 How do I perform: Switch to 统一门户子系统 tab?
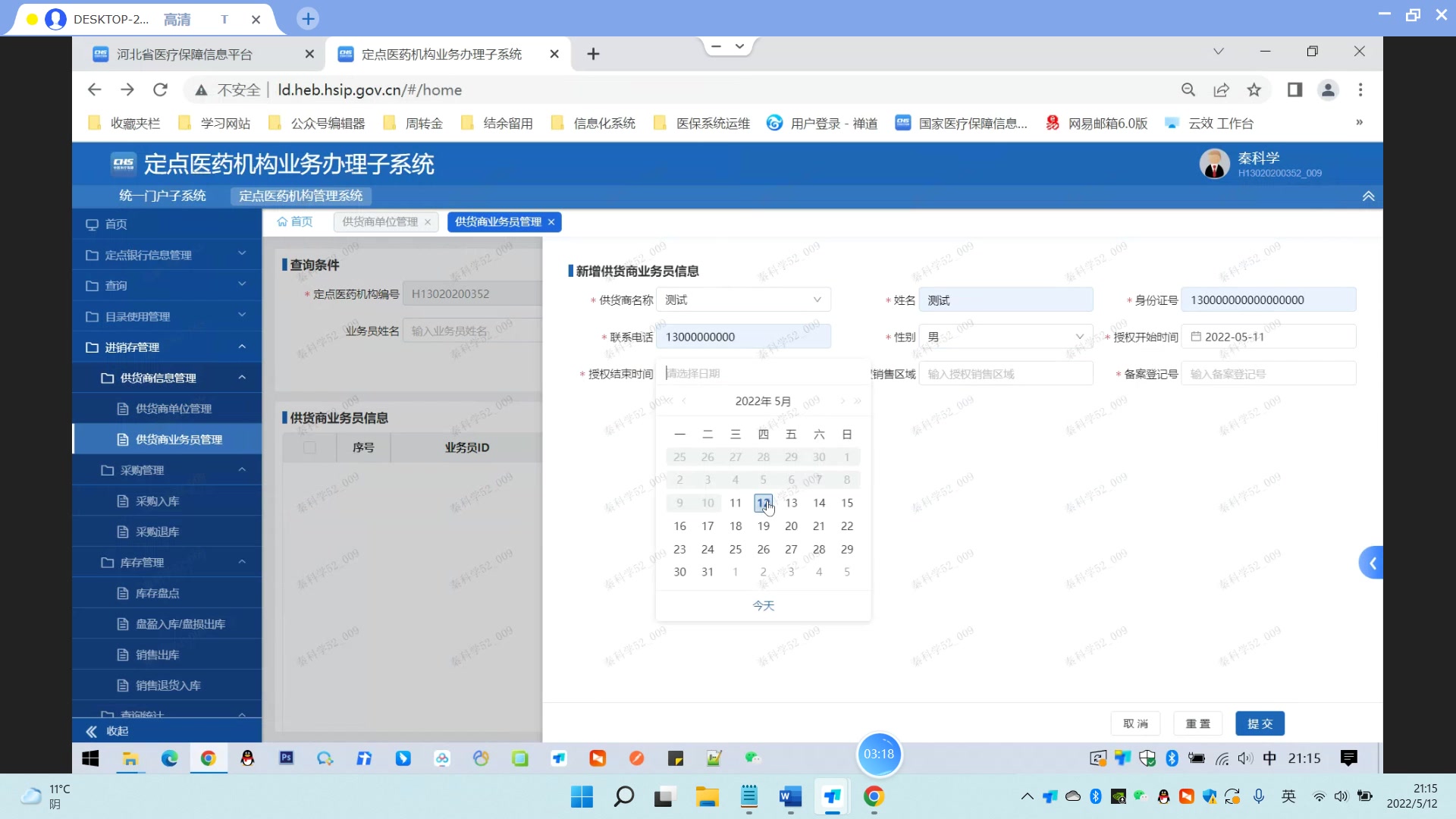(x=162, y=196)
